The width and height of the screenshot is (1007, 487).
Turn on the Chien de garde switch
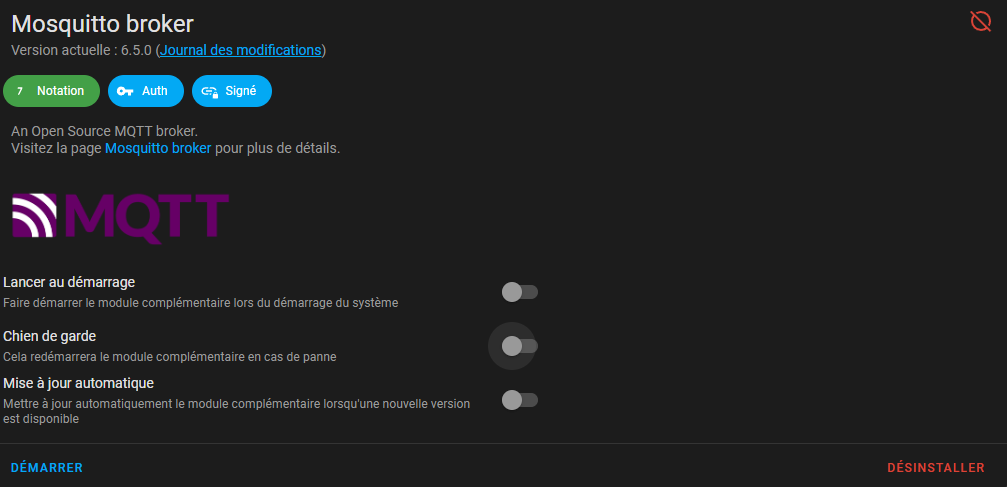click(x=520, y=346)
